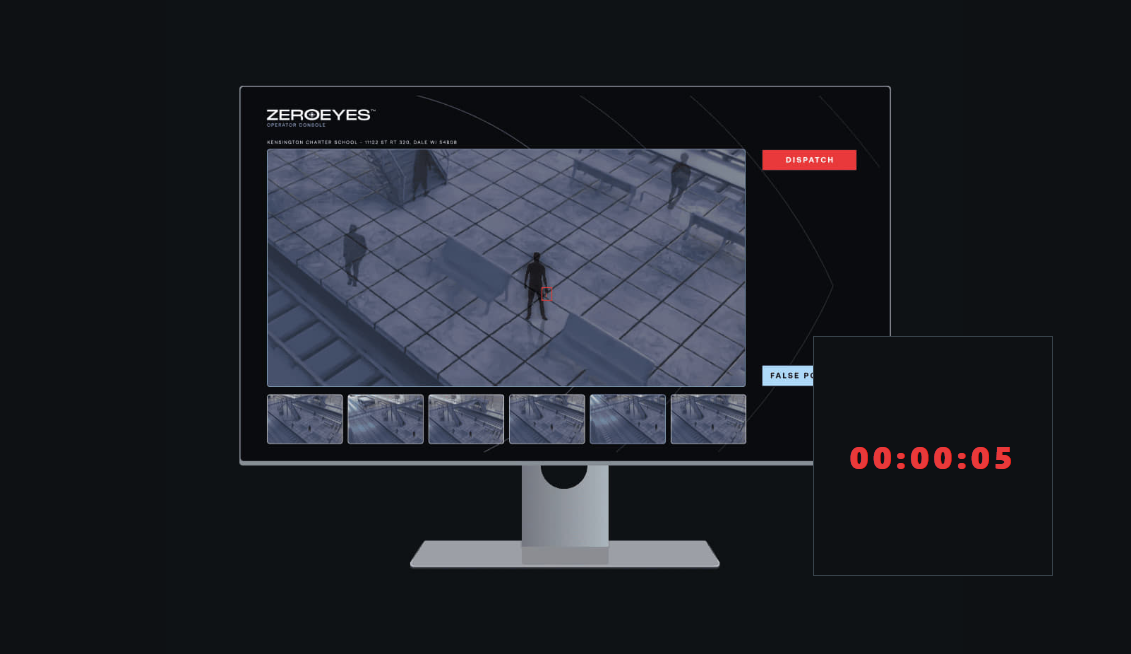Select the first camera feed thumbnail

304,418
